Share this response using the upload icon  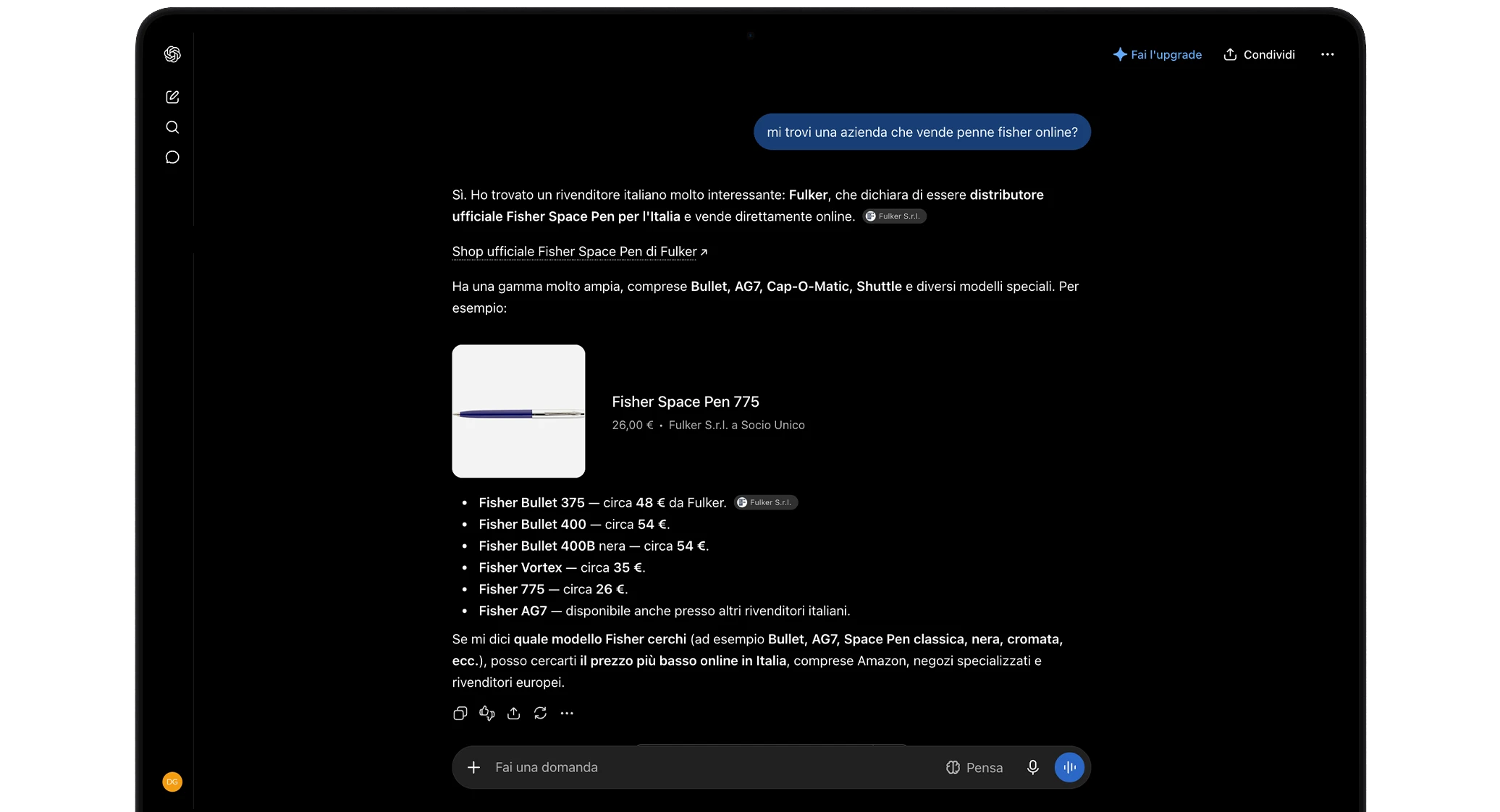coord(514,714)
